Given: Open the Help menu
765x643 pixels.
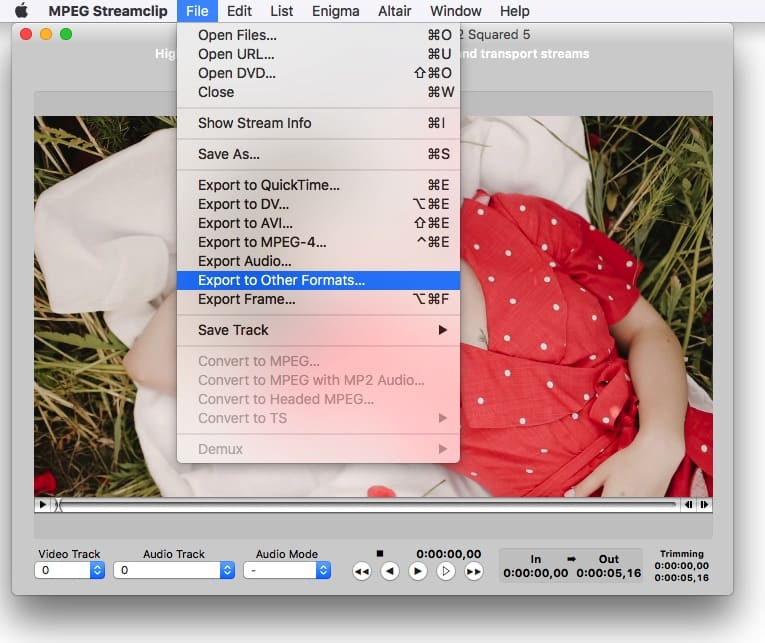Looking at the screenshot, I should pos(515,11).
